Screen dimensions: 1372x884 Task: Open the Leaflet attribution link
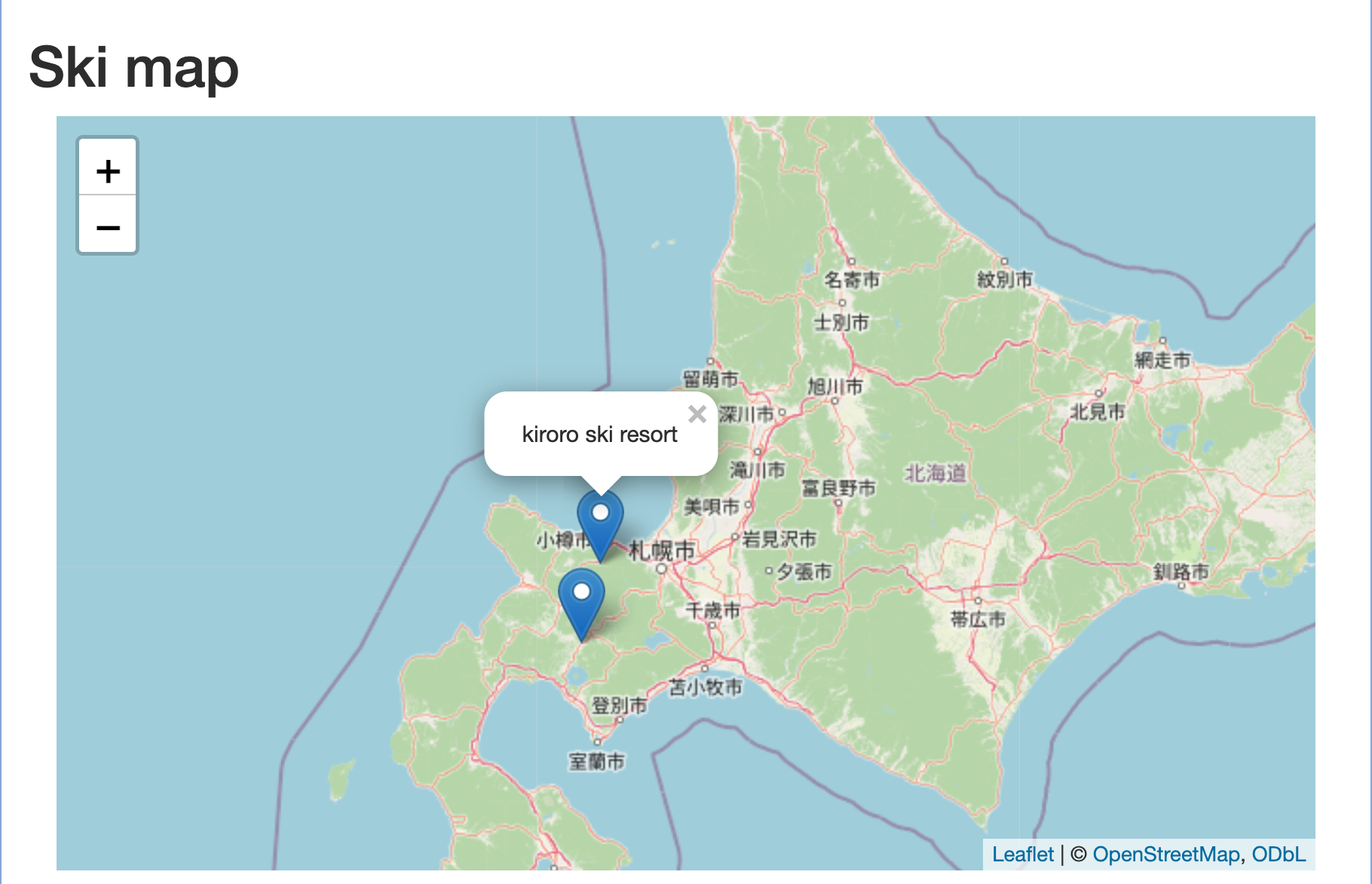click(x=1022, y=855)
